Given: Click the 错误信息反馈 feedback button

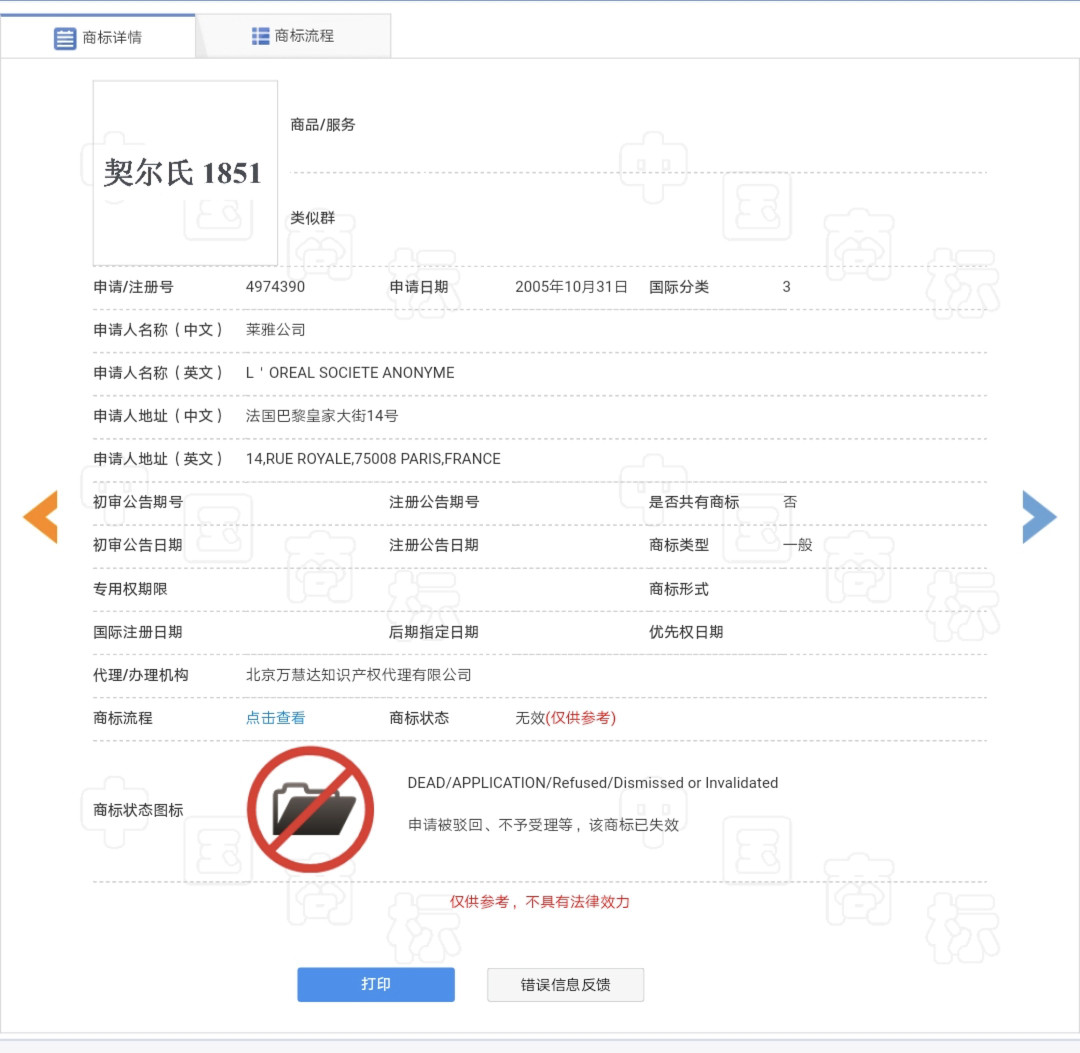Looking at the screenshot, I should (565, 984).
